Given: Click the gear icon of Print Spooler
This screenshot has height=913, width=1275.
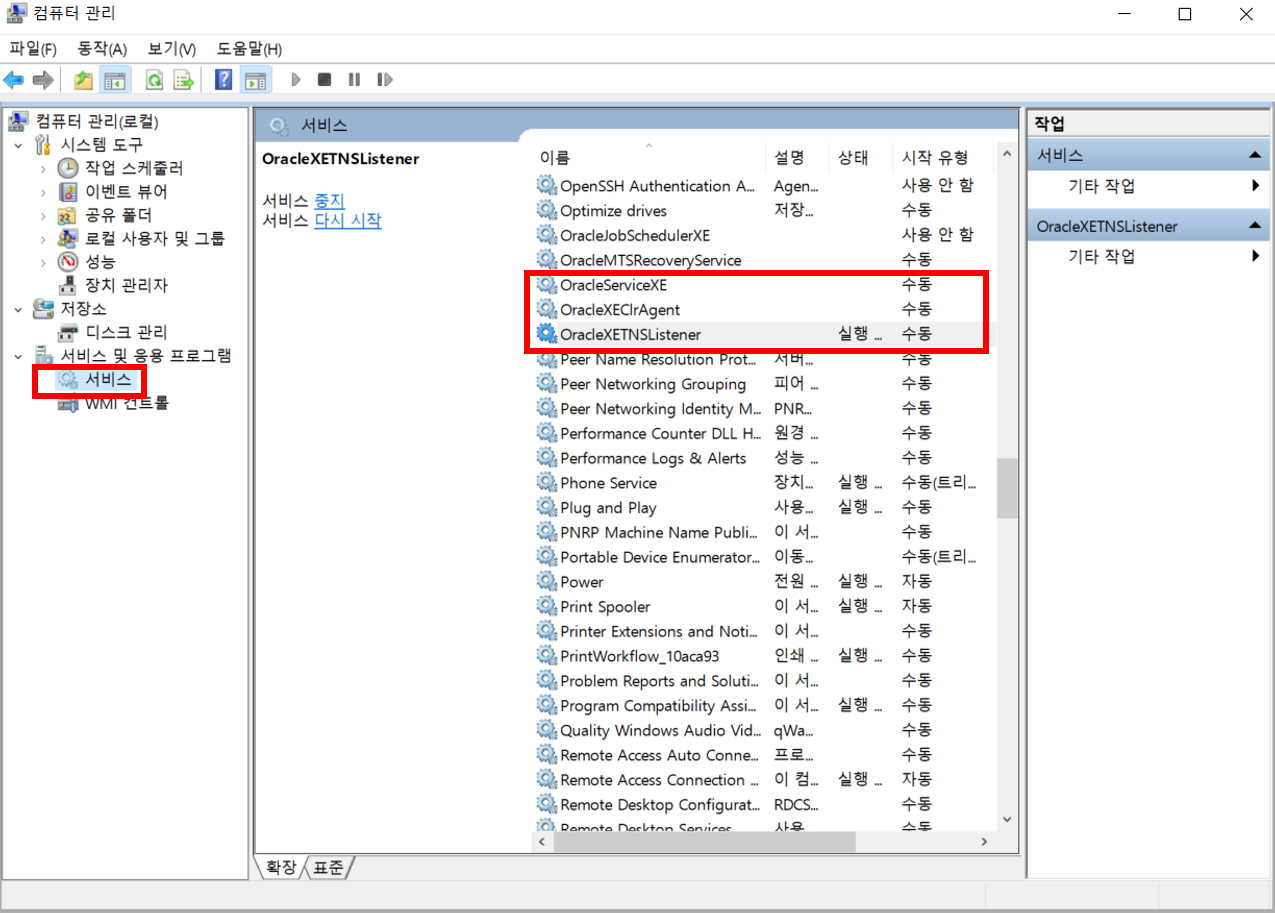Looking at the screenshot, I should [546, 606].
